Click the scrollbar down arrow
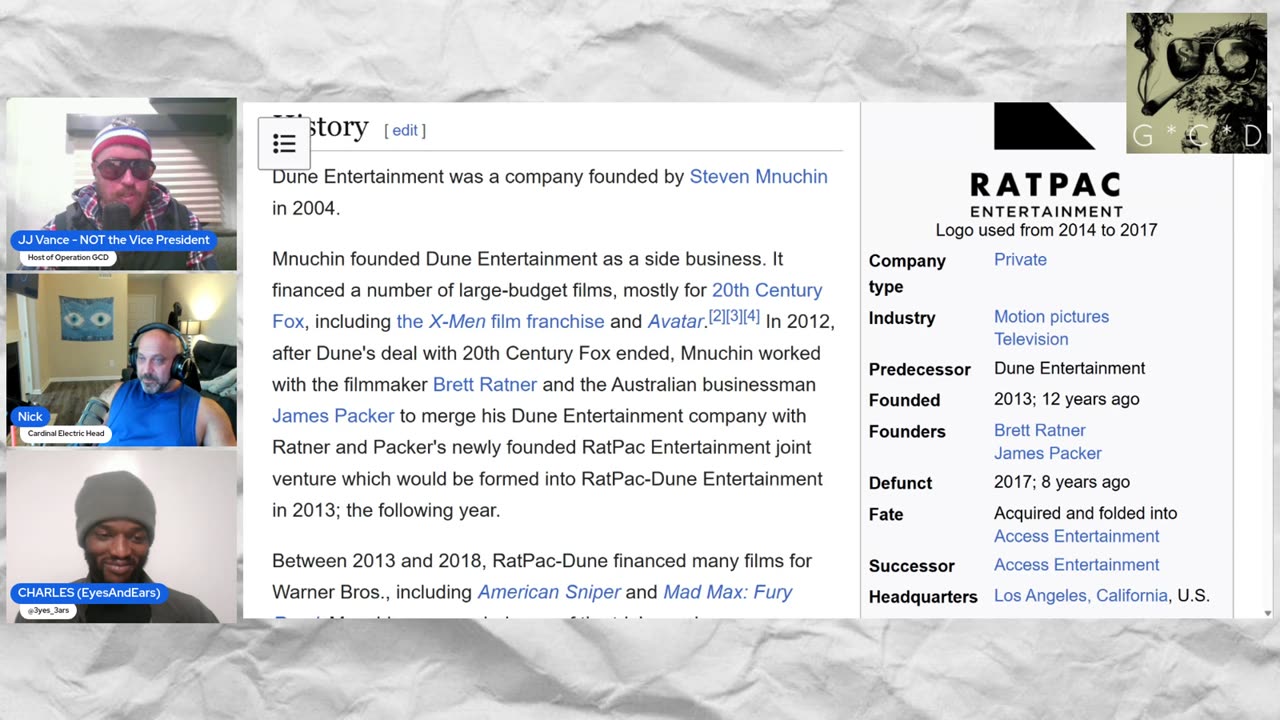This screenshot has height=720, width=1280. (x=1268, y=613)
